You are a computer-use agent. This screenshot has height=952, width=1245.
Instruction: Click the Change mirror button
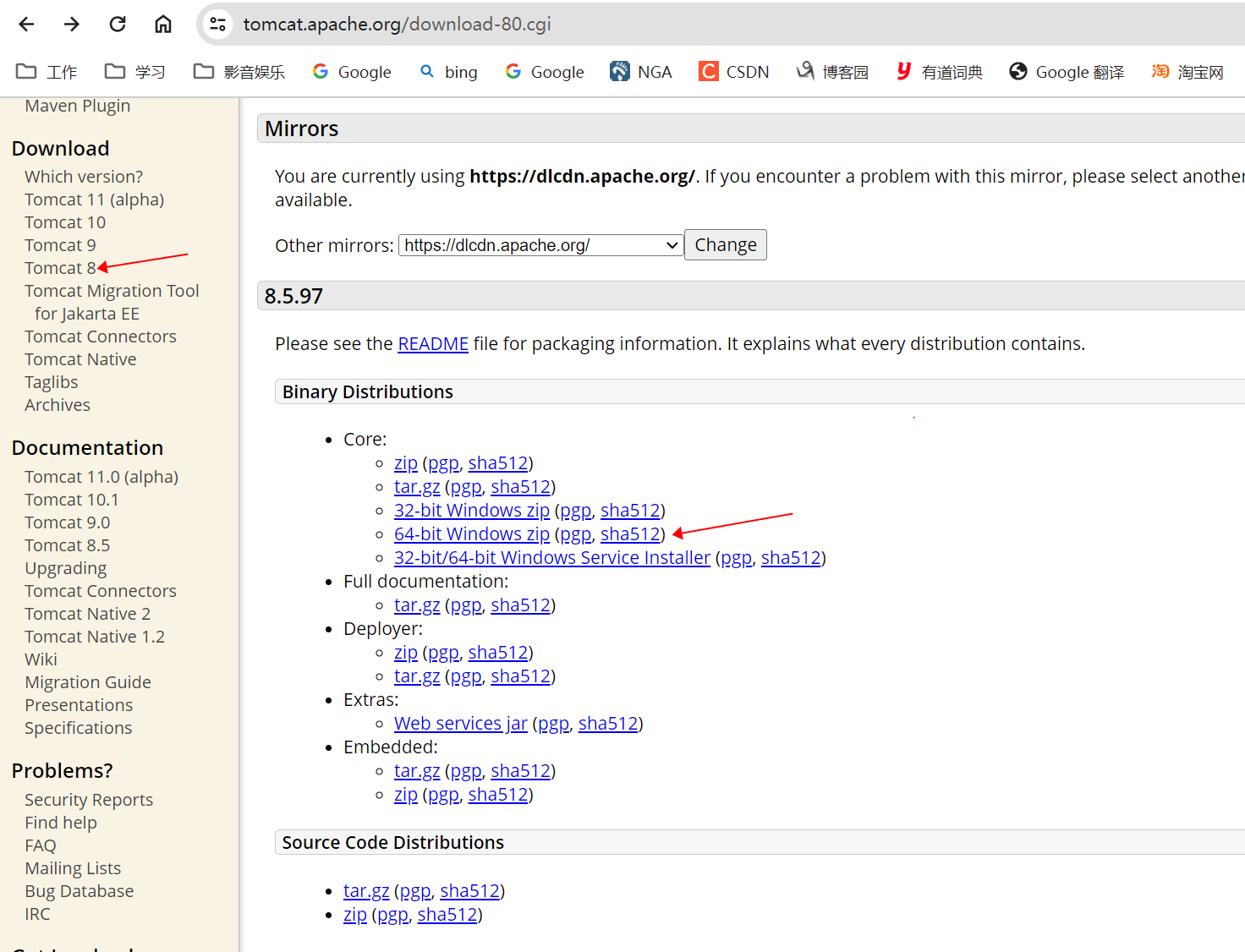tap(726, 245)
